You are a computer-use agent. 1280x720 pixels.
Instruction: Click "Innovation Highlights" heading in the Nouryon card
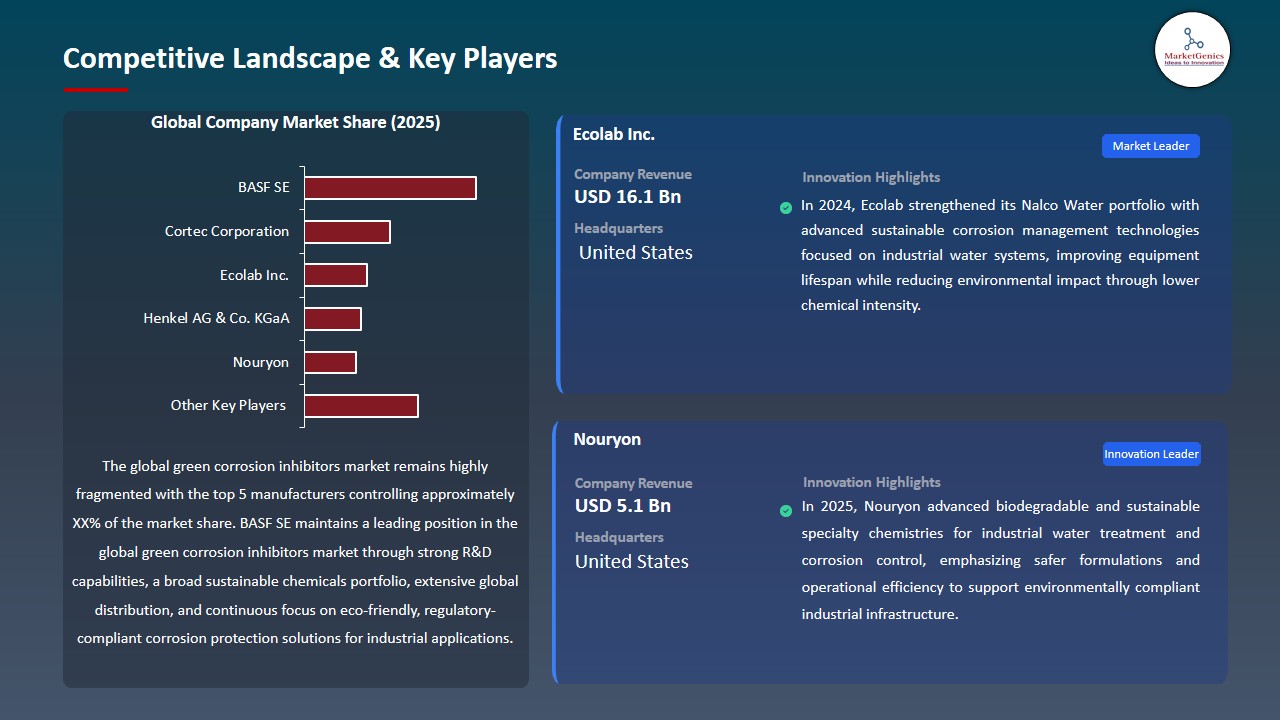(872, 482)
